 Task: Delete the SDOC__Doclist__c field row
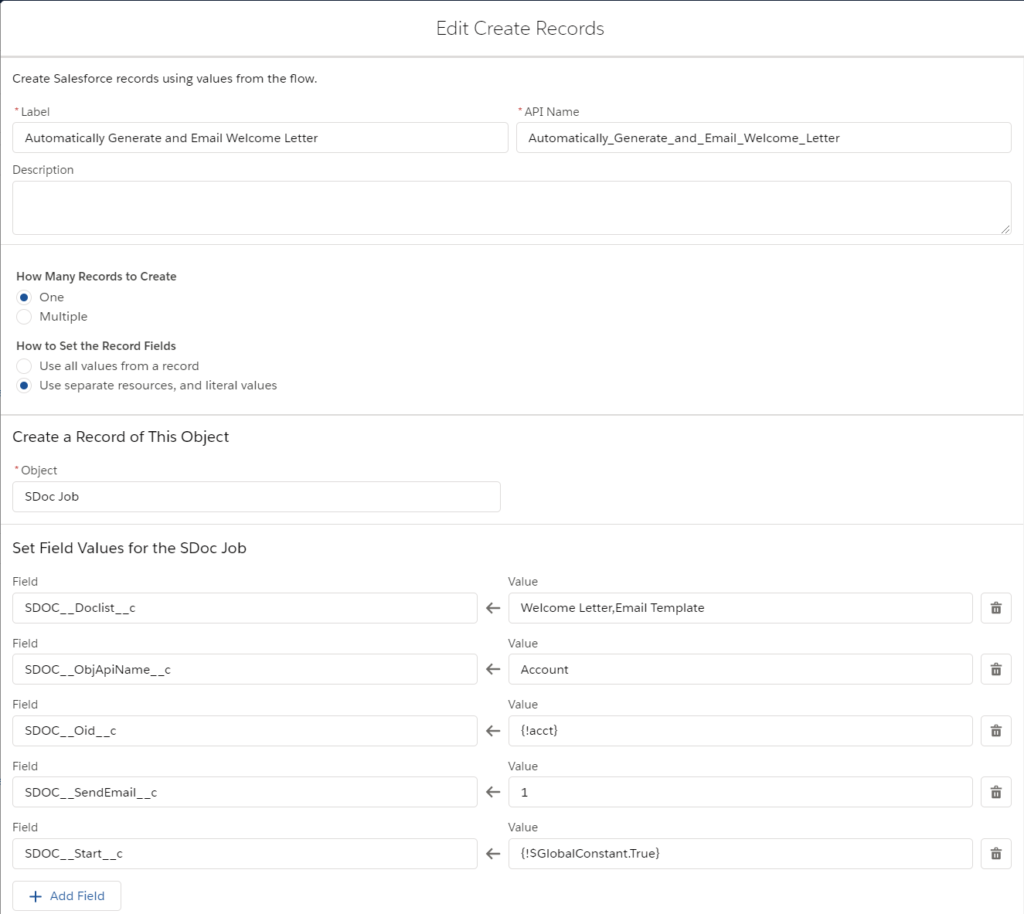pos(996,607)
